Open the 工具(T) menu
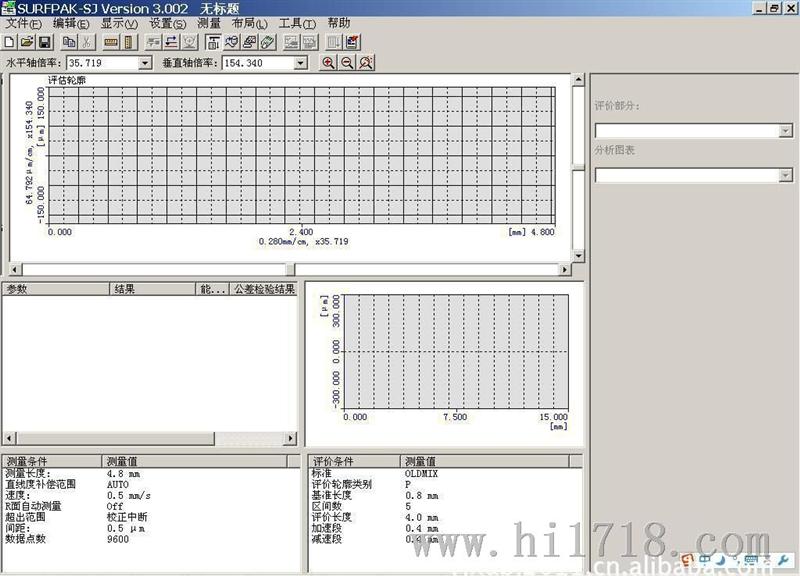800x576 pixels. [297, 23]
